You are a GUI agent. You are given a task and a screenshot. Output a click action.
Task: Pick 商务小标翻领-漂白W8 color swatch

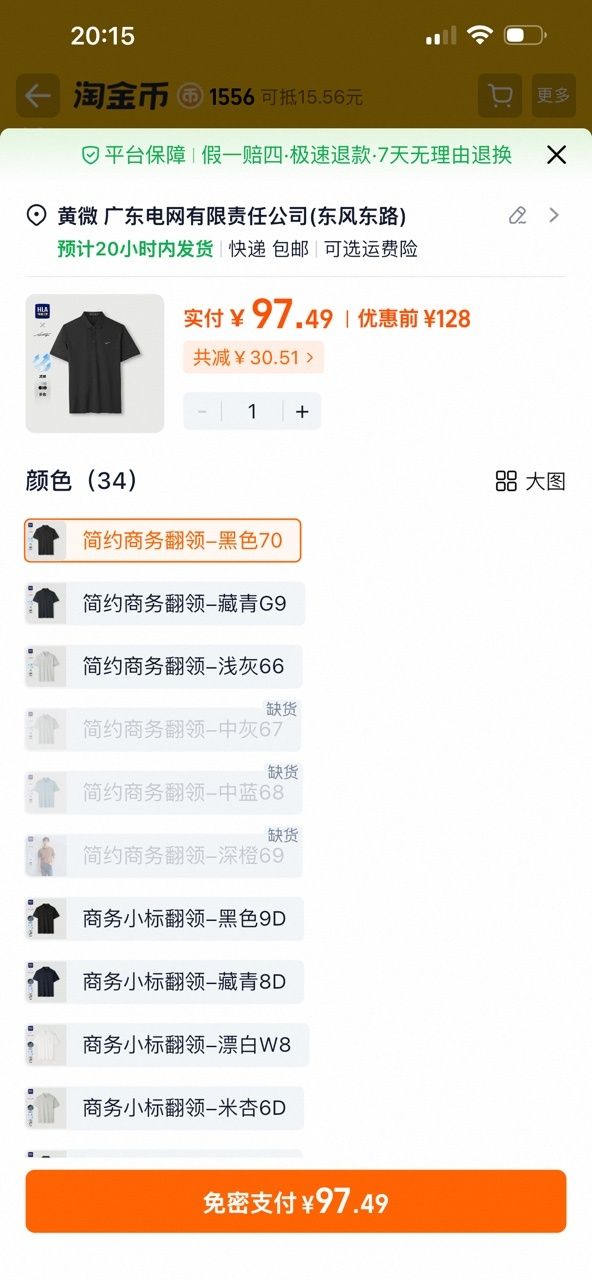[167, 1045]
